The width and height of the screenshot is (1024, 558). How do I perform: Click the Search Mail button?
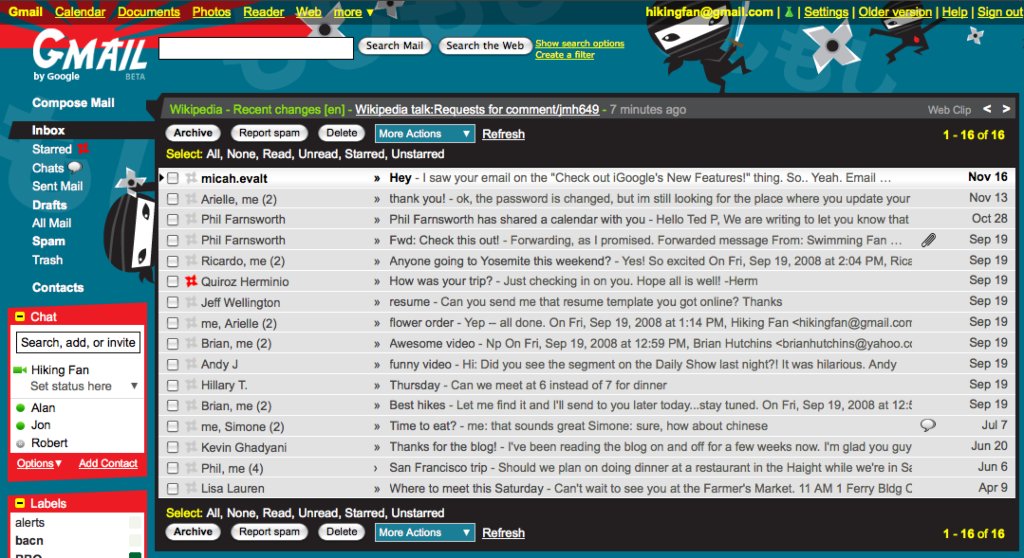[394, 46]
